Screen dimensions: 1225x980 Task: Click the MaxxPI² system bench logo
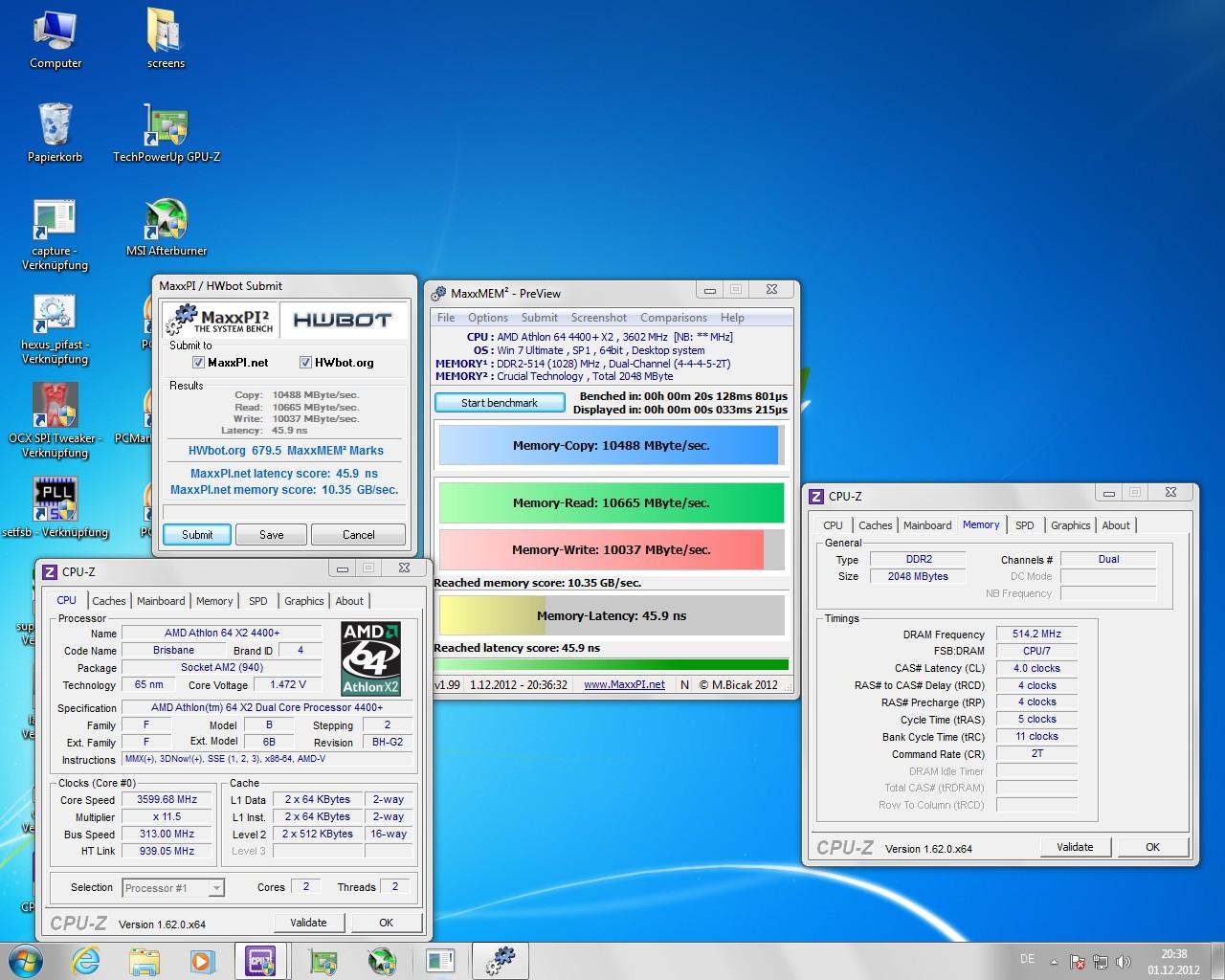pos(221,320)
